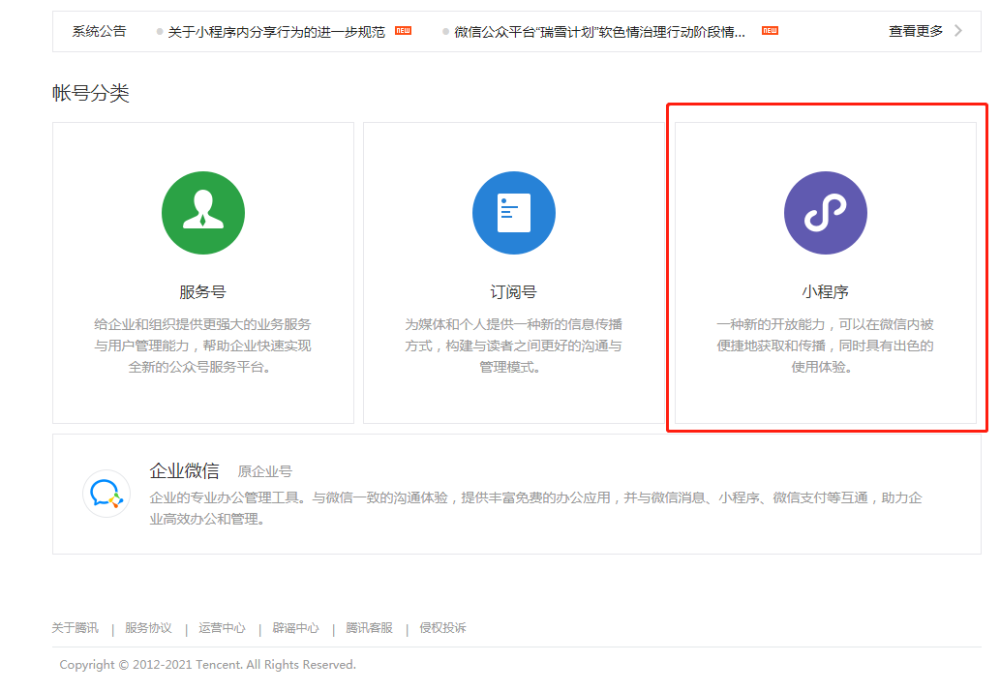Click the 服务号 description starting 给企业和组织
The height and width of the screenshot is (692, 1000).
pos(203,346)
